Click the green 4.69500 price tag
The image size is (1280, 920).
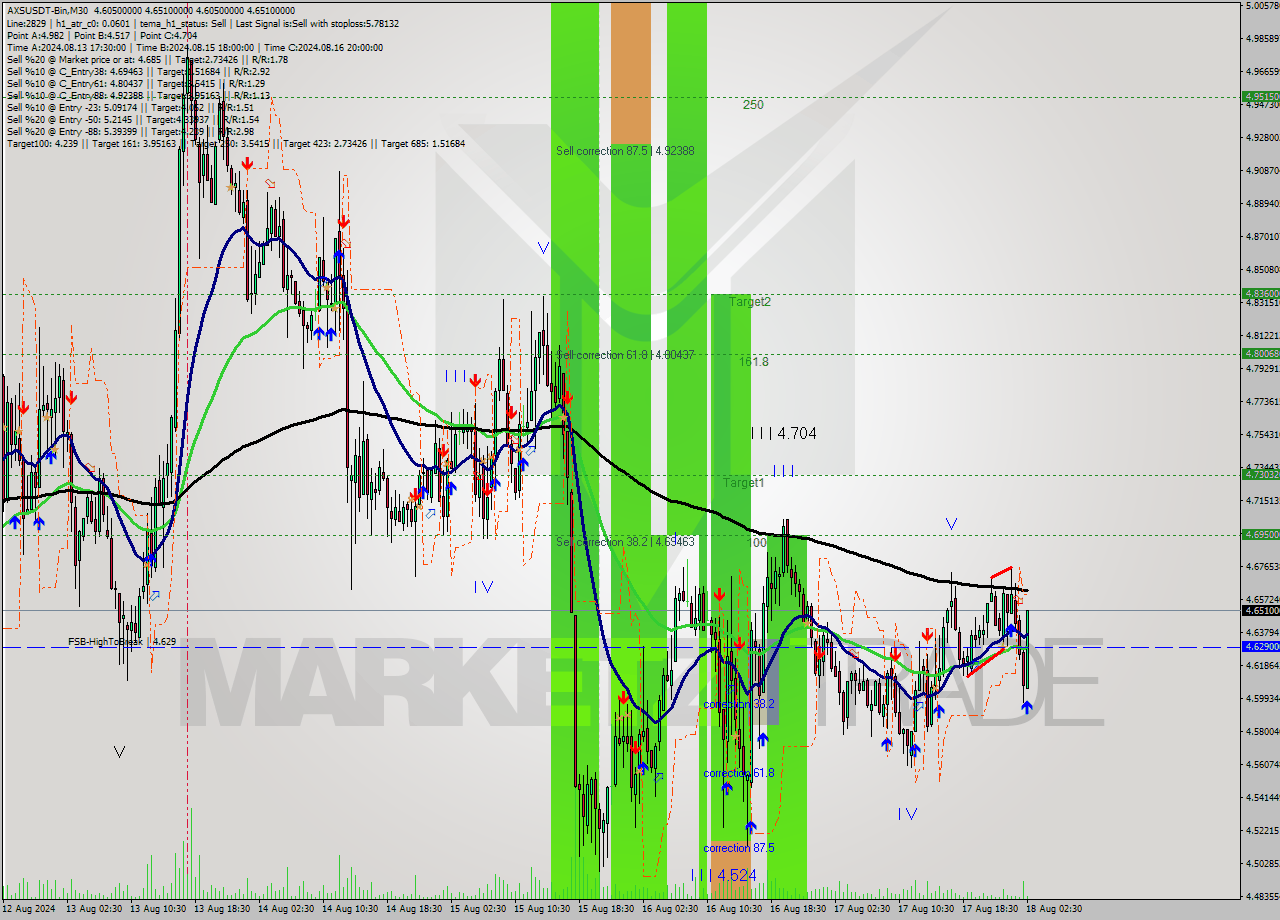coord(1260,534)
